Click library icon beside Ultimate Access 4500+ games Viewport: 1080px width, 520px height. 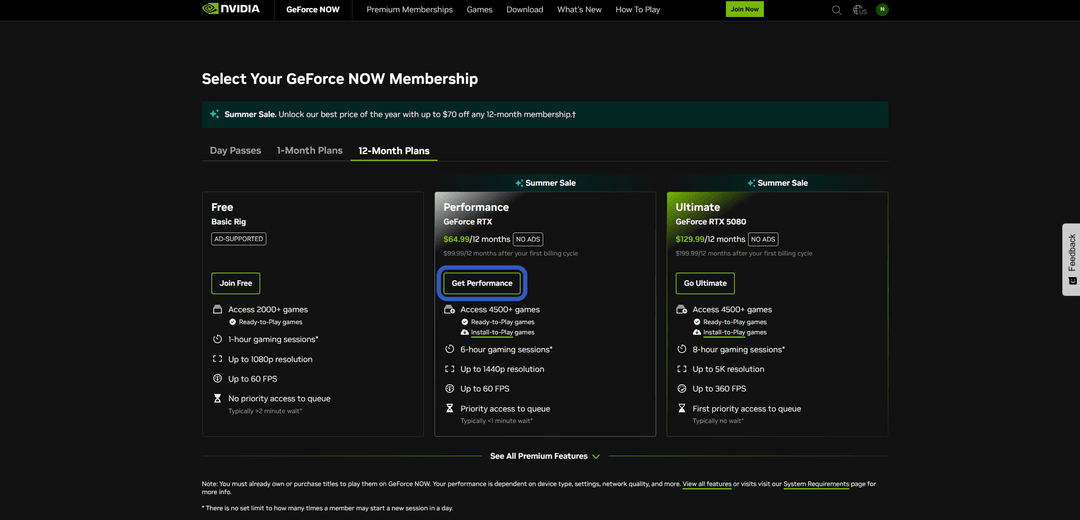tap(682, 309)
